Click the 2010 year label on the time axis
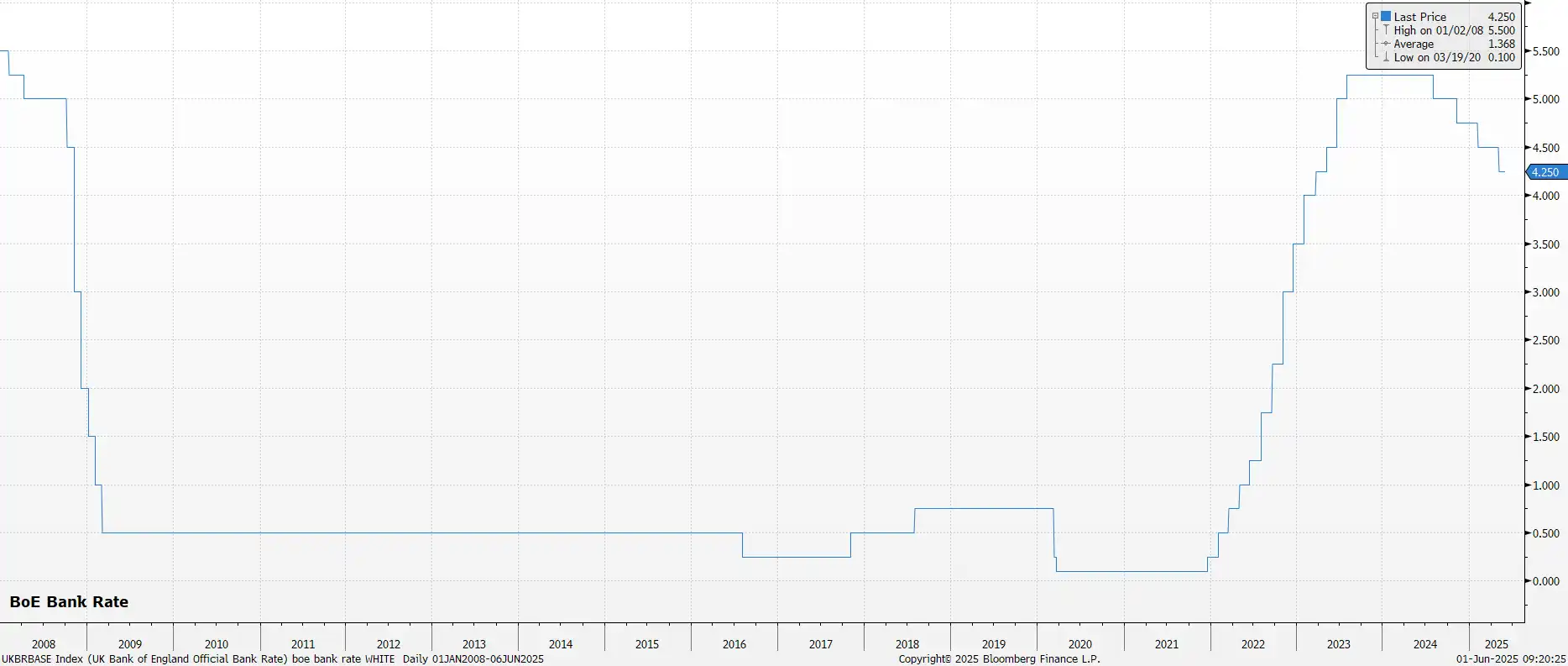 pyautogui.click(x=217, y=644)
